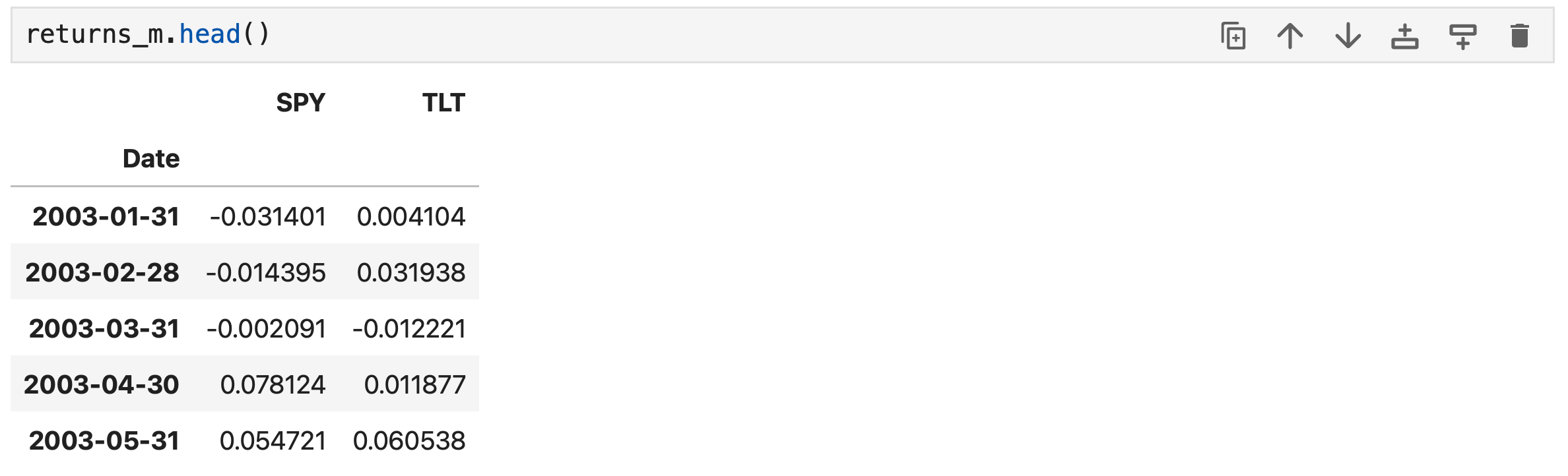The width and height of the screenshot is (1568, 476).
Task: Click the Date index header
Action: [x=151, y=159]
